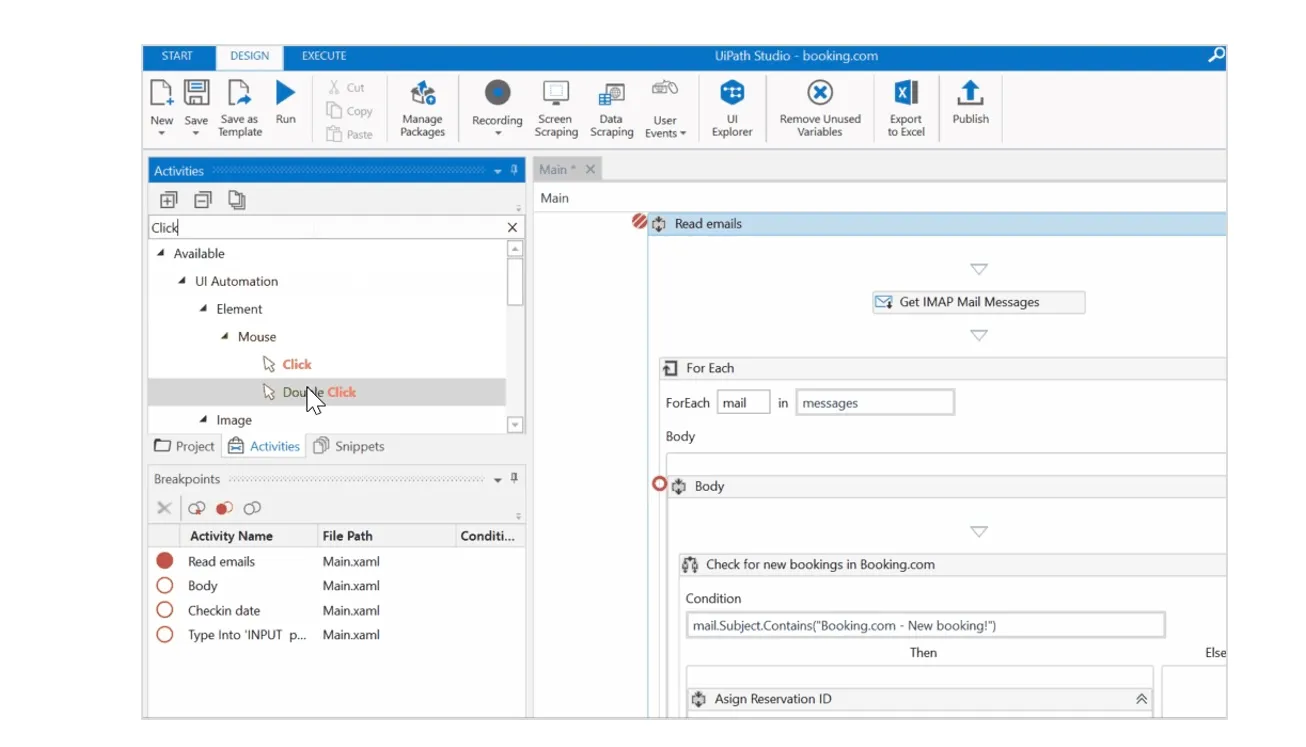Screen dimensions: 1306x747
Task: Pin the Activities panel
Action: 515,170
